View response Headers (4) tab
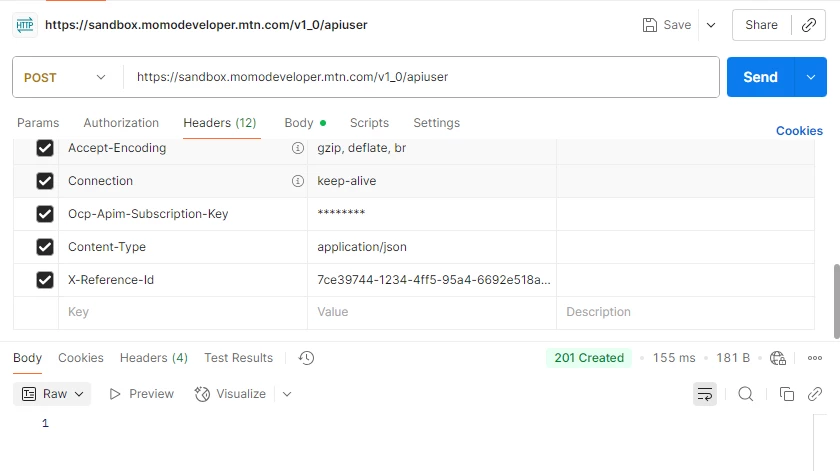This screenshot has height=471, width=840. pos(154,358)
